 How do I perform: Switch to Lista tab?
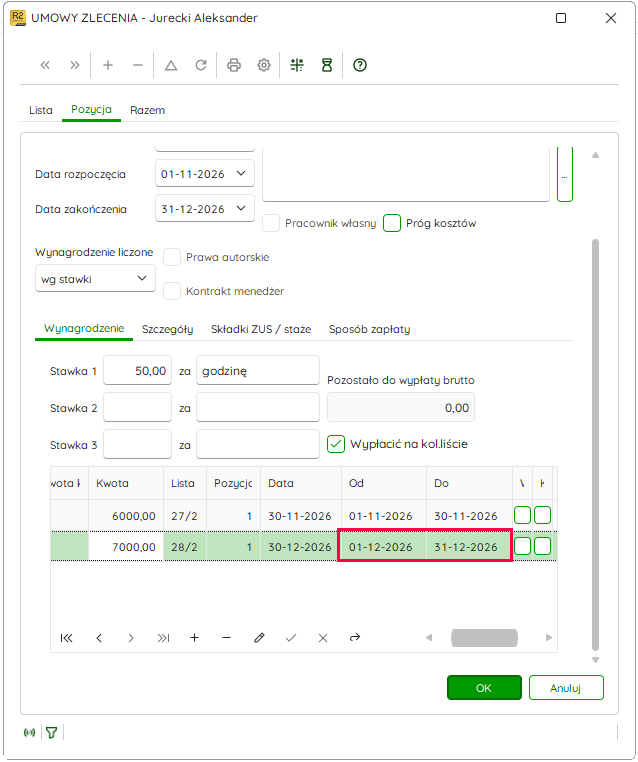pyautogui.click(x=41, y=110)
